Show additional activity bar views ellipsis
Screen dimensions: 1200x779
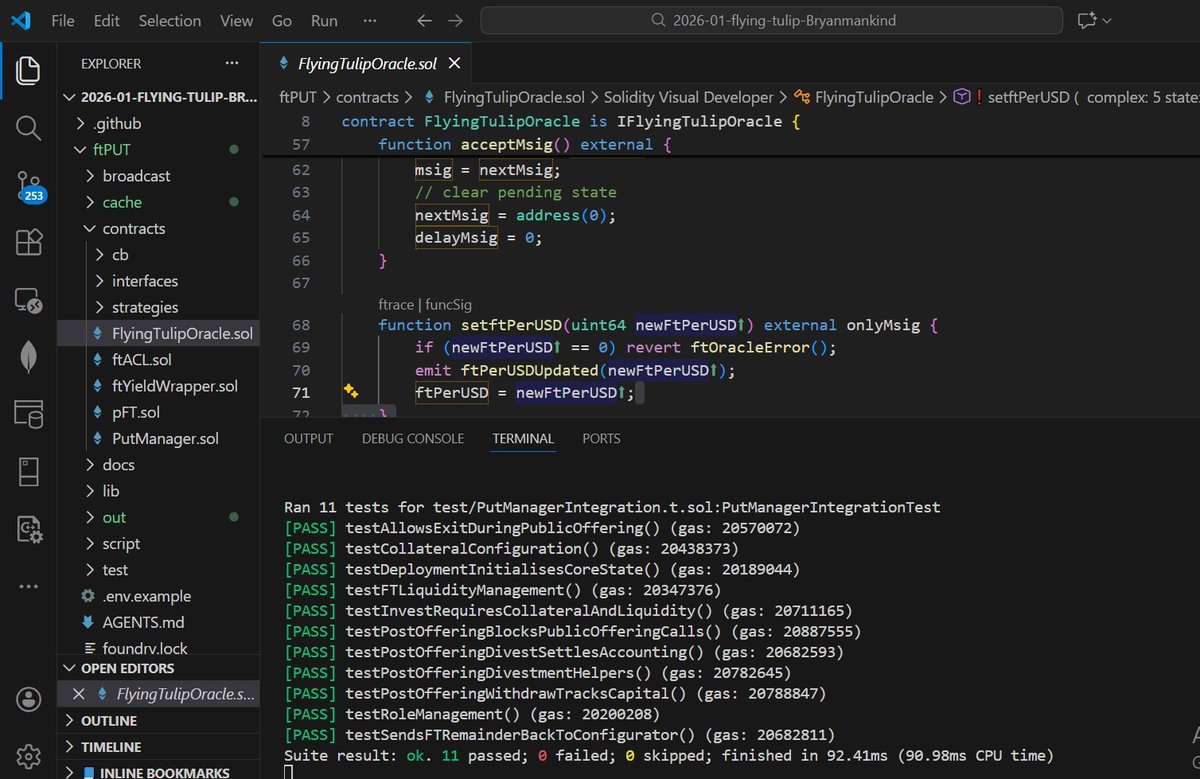pos(28,586)
